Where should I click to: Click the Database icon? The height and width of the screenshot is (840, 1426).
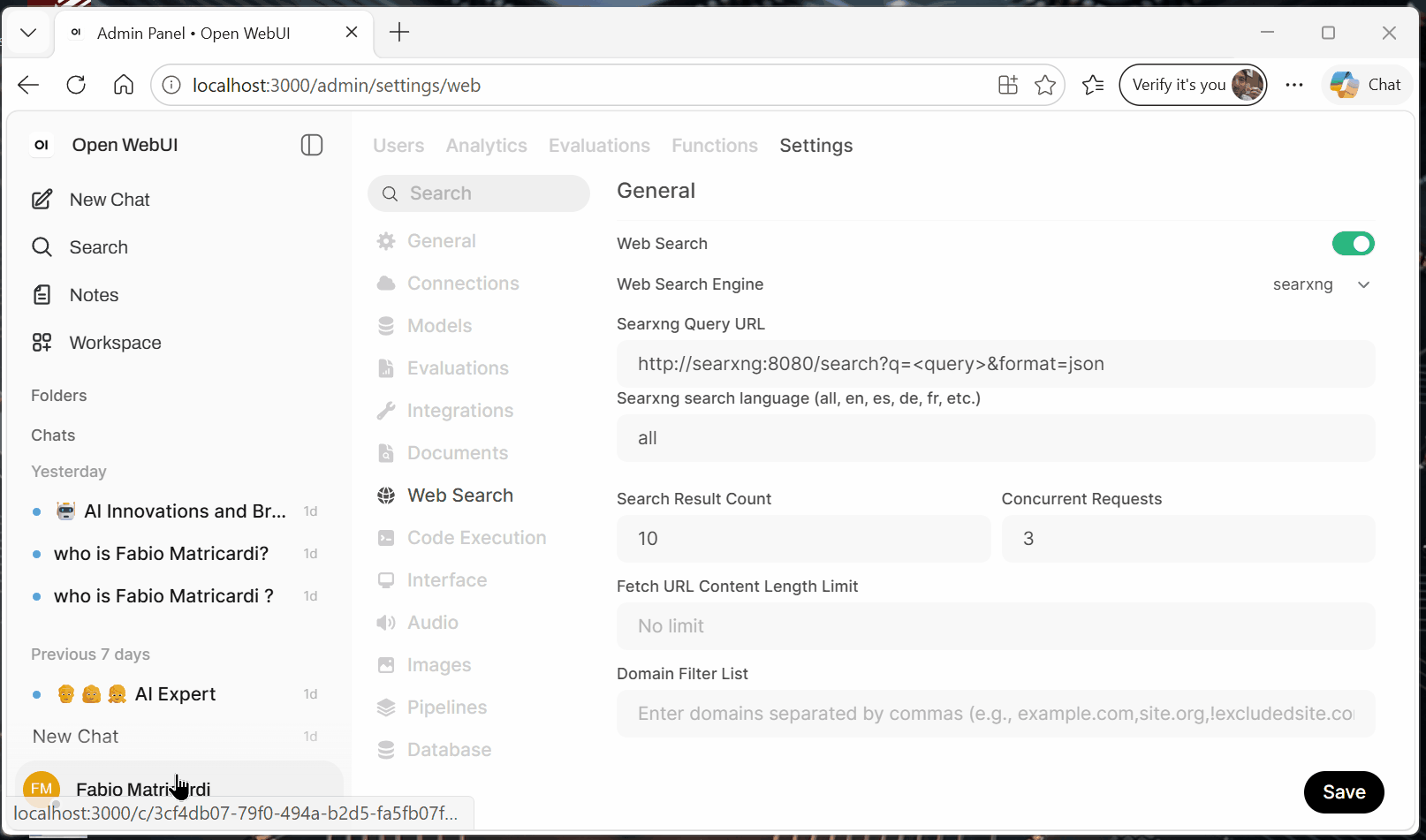tap(386, 750)
